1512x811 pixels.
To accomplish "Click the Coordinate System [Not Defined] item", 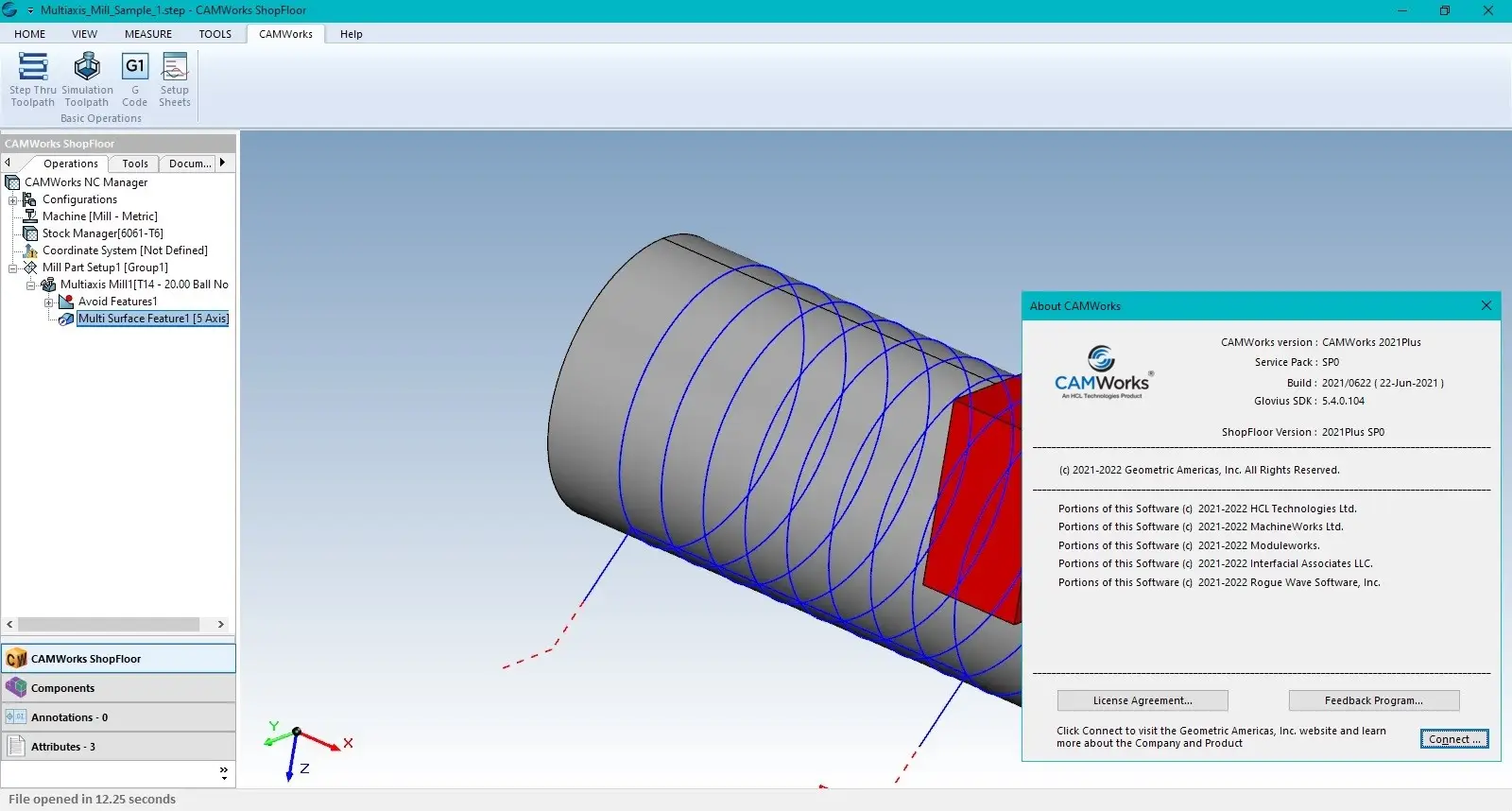I will (x=125, y=250).
